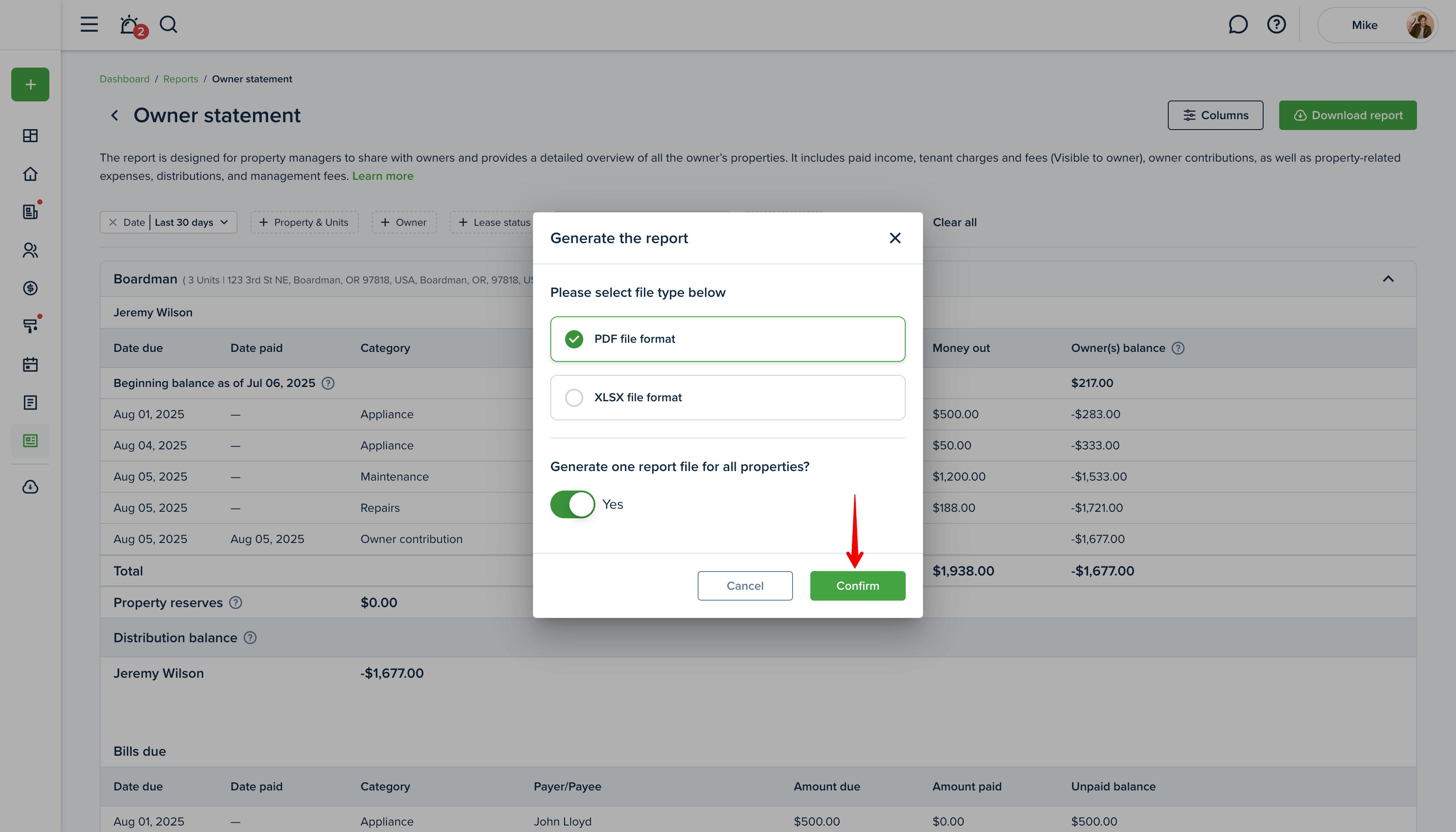Image resolution: width=1456 pixels, height=832 pixels.
Task: Open the hamburger menu
Action: click(89, 24)
